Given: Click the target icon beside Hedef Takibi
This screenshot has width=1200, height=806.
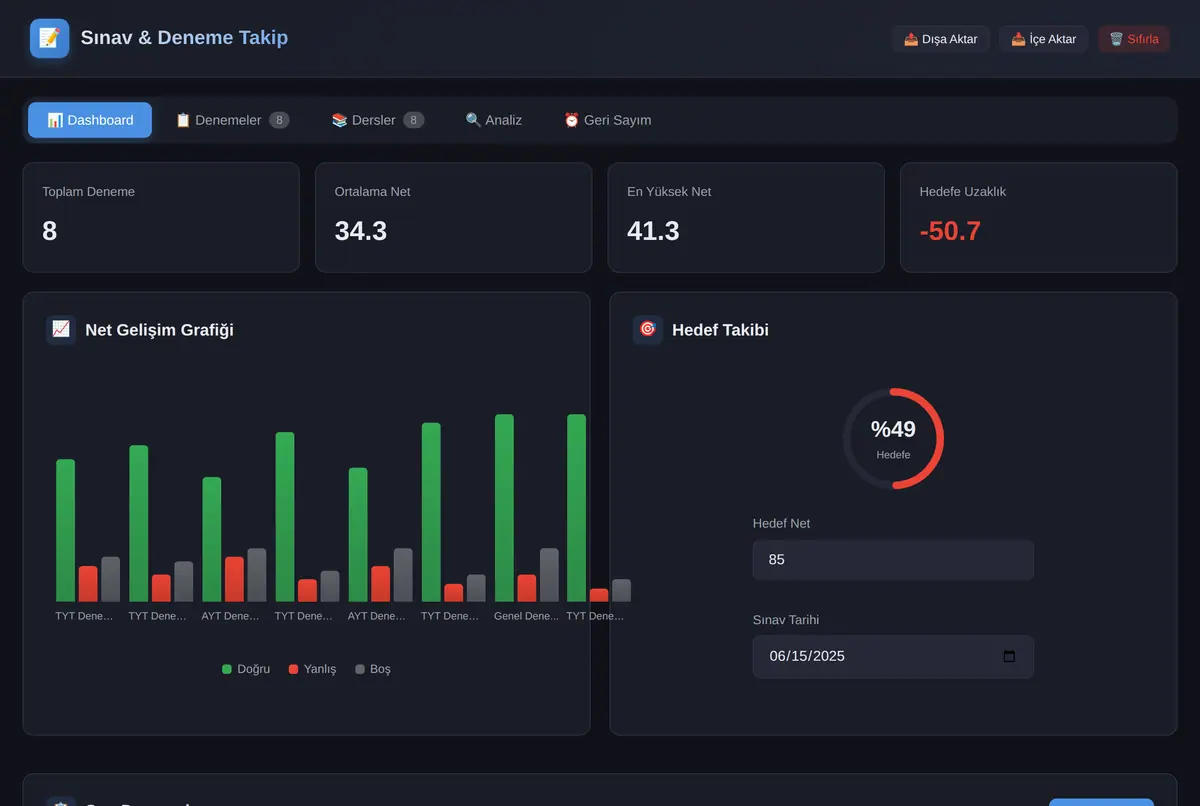Looking at the screenshot, I should tap(648, 329).
